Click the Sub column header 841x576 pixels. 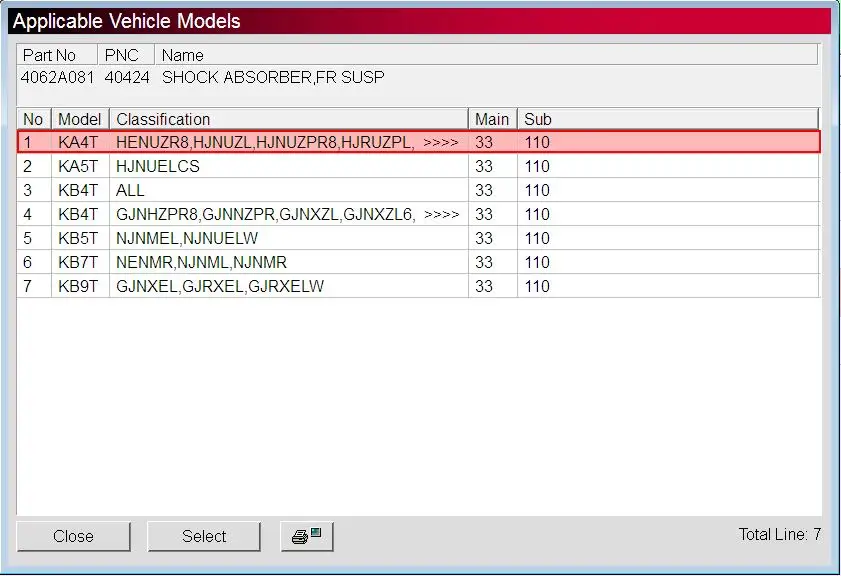pos(668,119)
